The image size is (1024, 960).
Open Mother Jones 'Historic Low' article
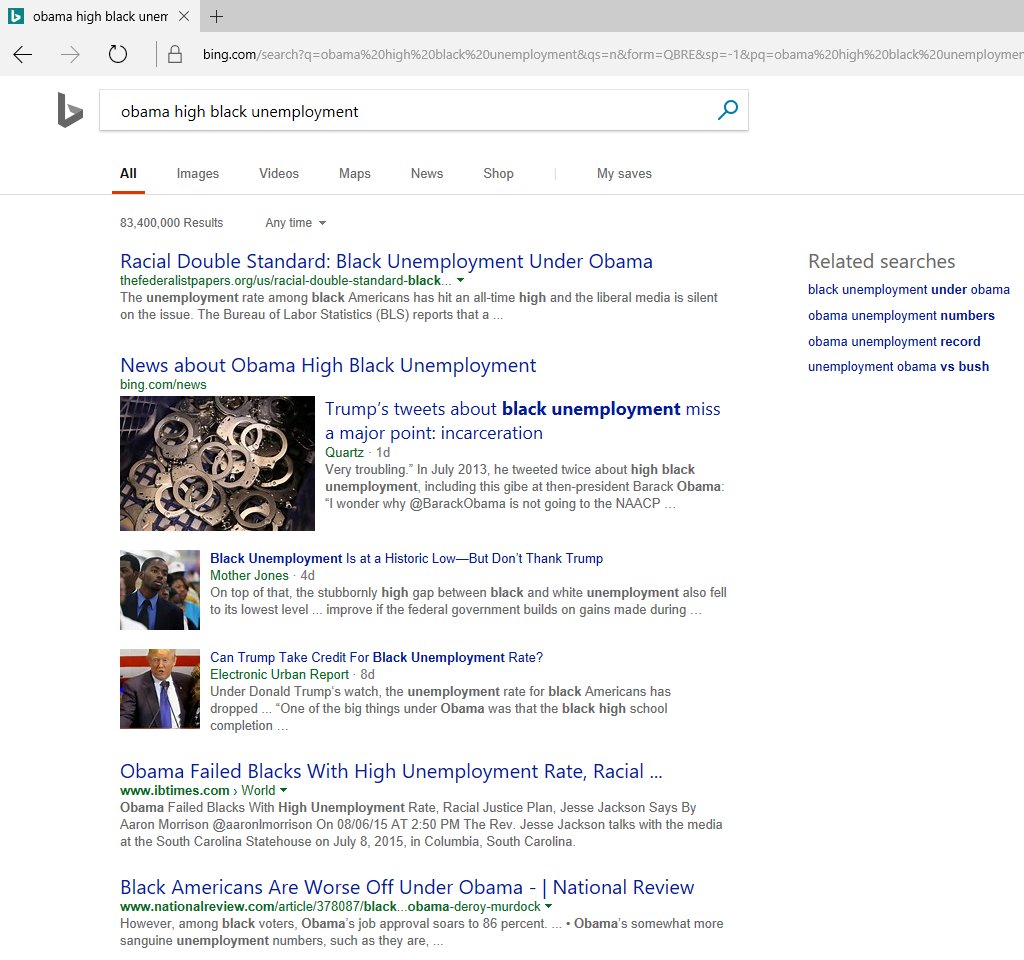tap(406, 558)
